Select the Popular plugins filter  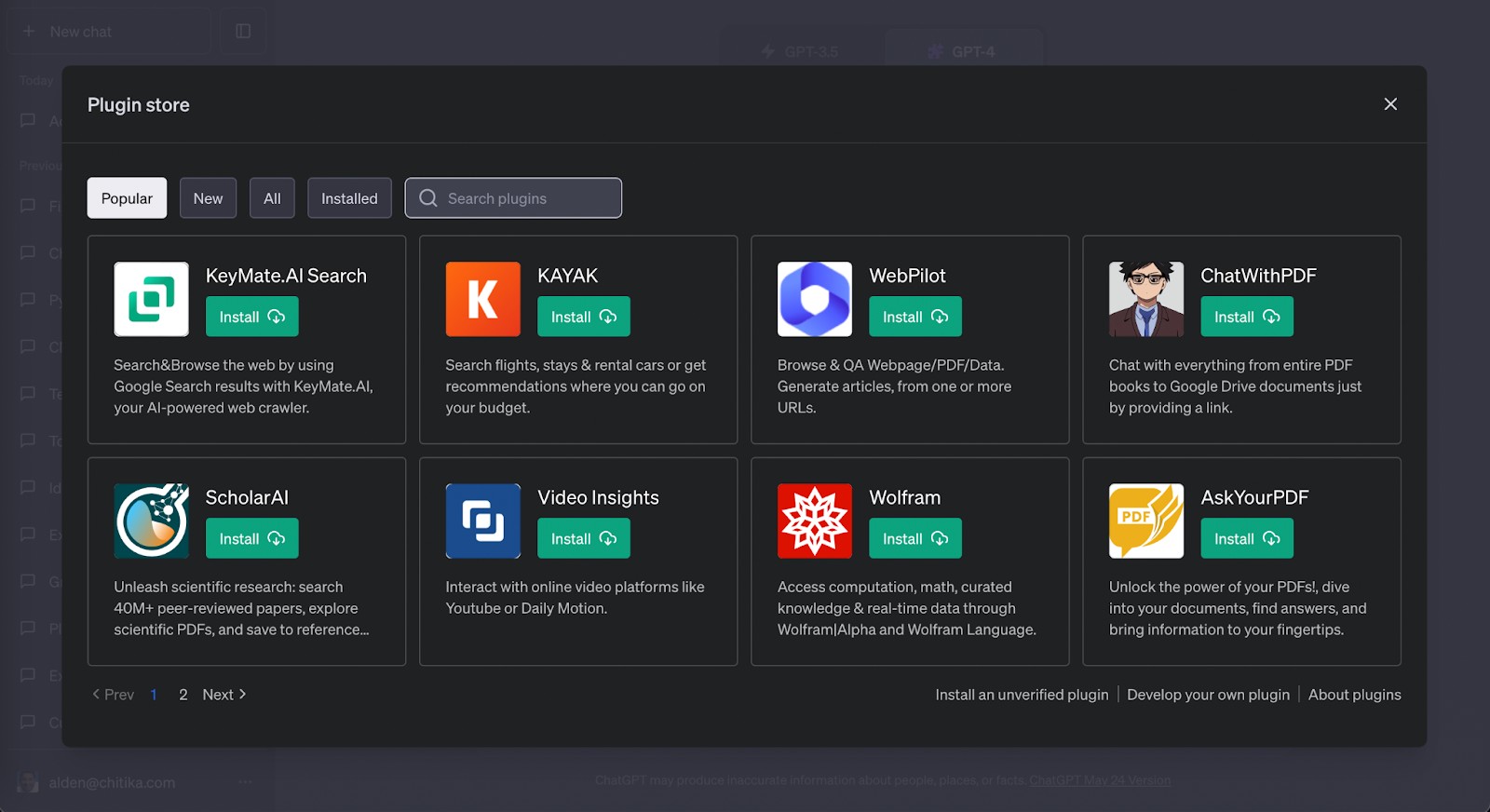point(127,198)
